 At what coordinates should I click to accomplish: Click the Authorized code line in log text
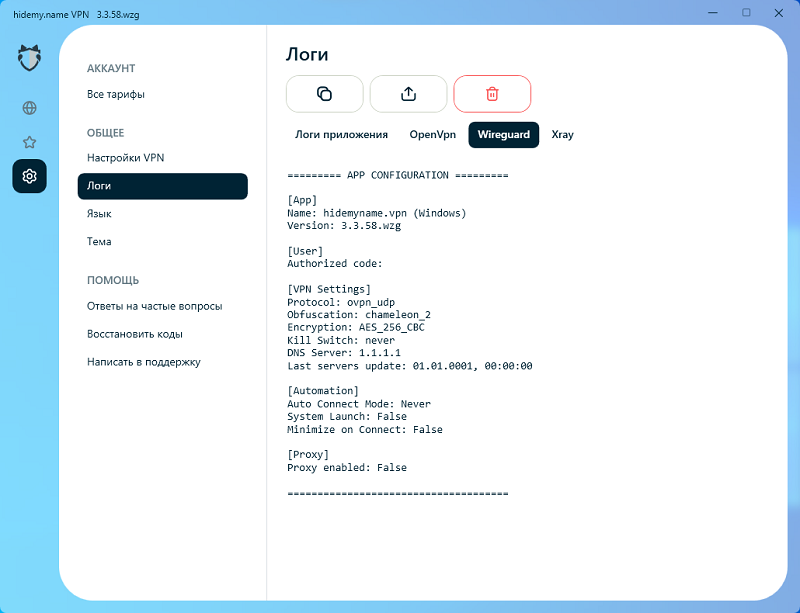(334, 264)
